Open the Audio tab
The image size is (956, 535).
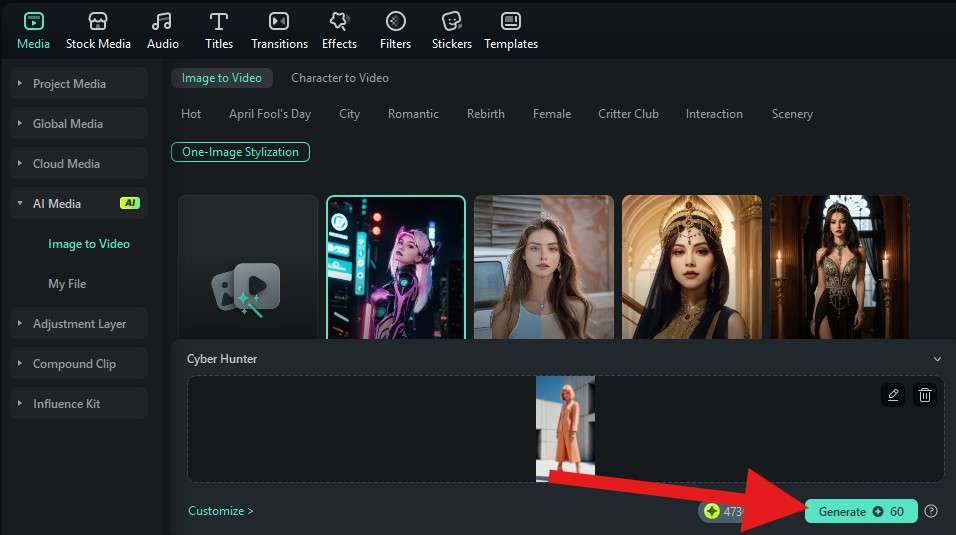click(x=162, y=31)
